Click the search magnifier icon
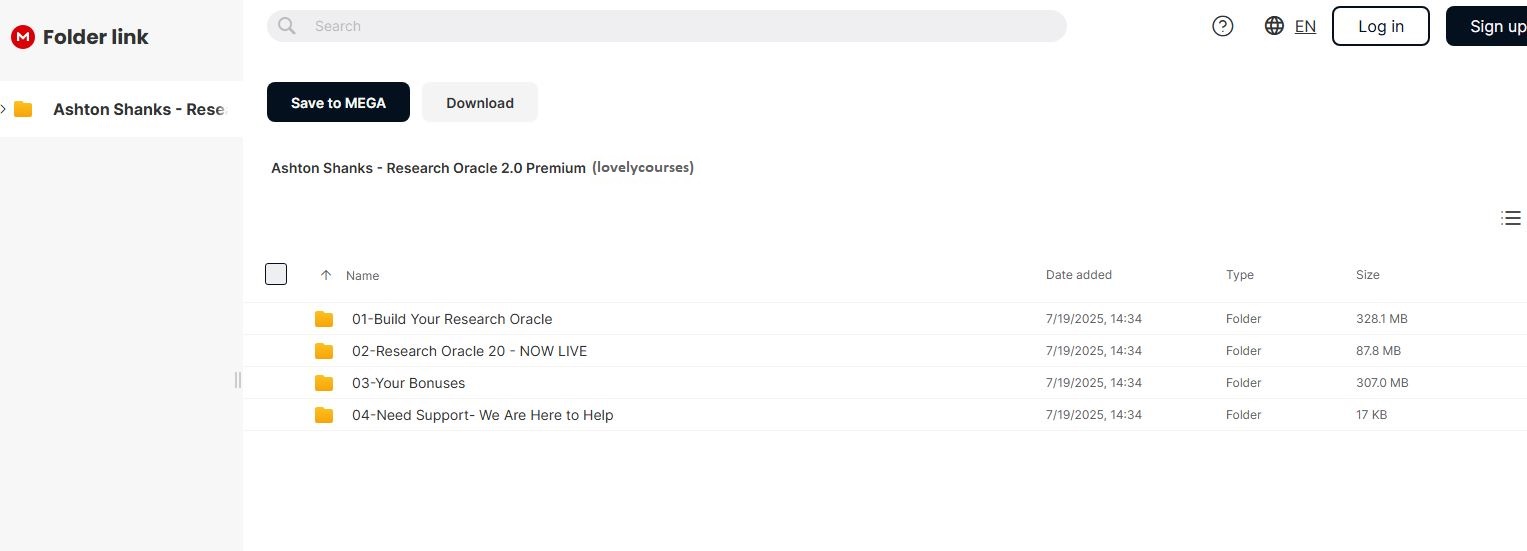 coord(287,26)
